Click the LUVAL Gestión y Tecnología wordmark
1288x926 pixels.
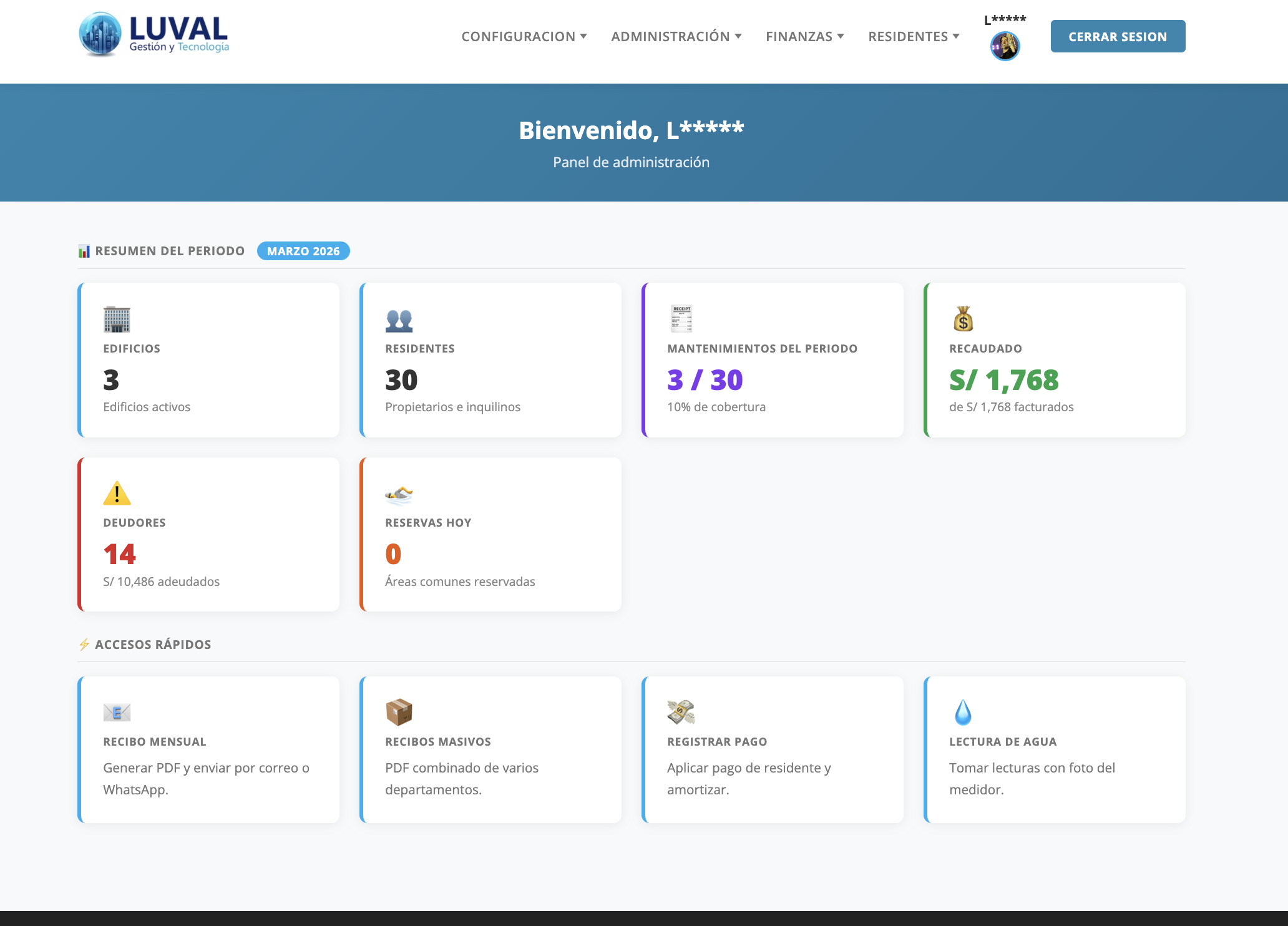[179, 34]
